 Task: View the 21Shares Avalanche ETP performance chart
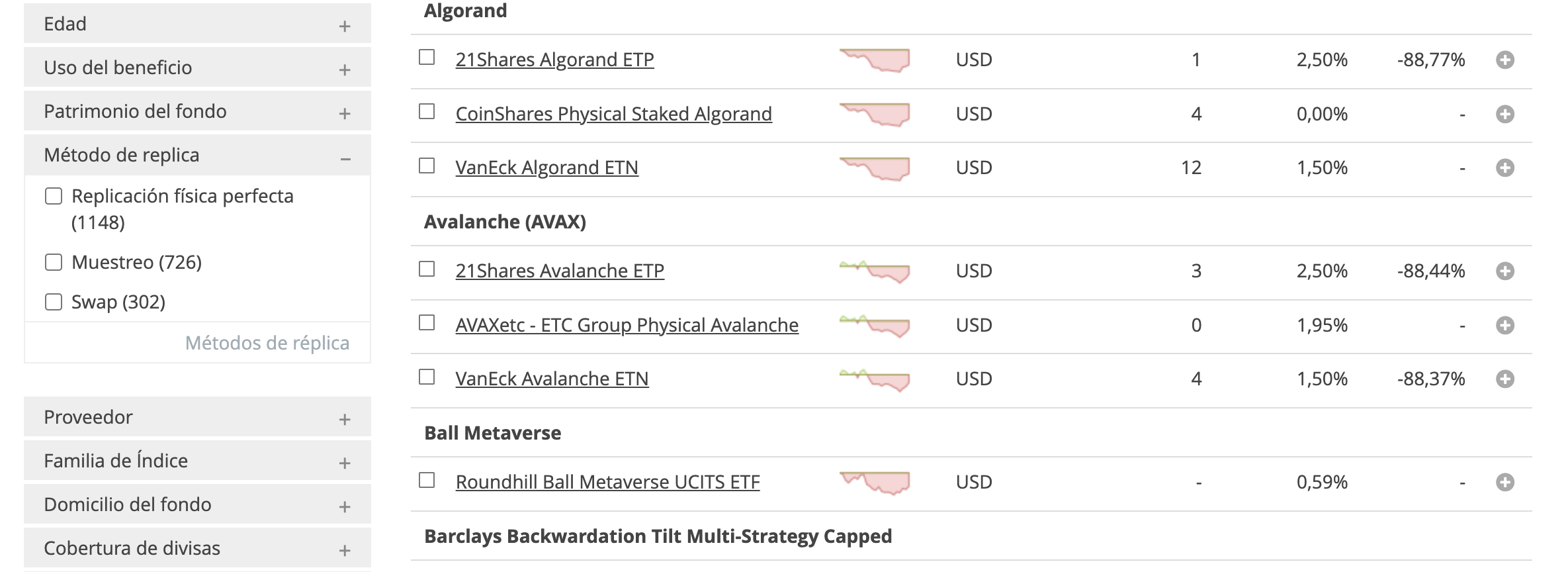pos(875,271)
